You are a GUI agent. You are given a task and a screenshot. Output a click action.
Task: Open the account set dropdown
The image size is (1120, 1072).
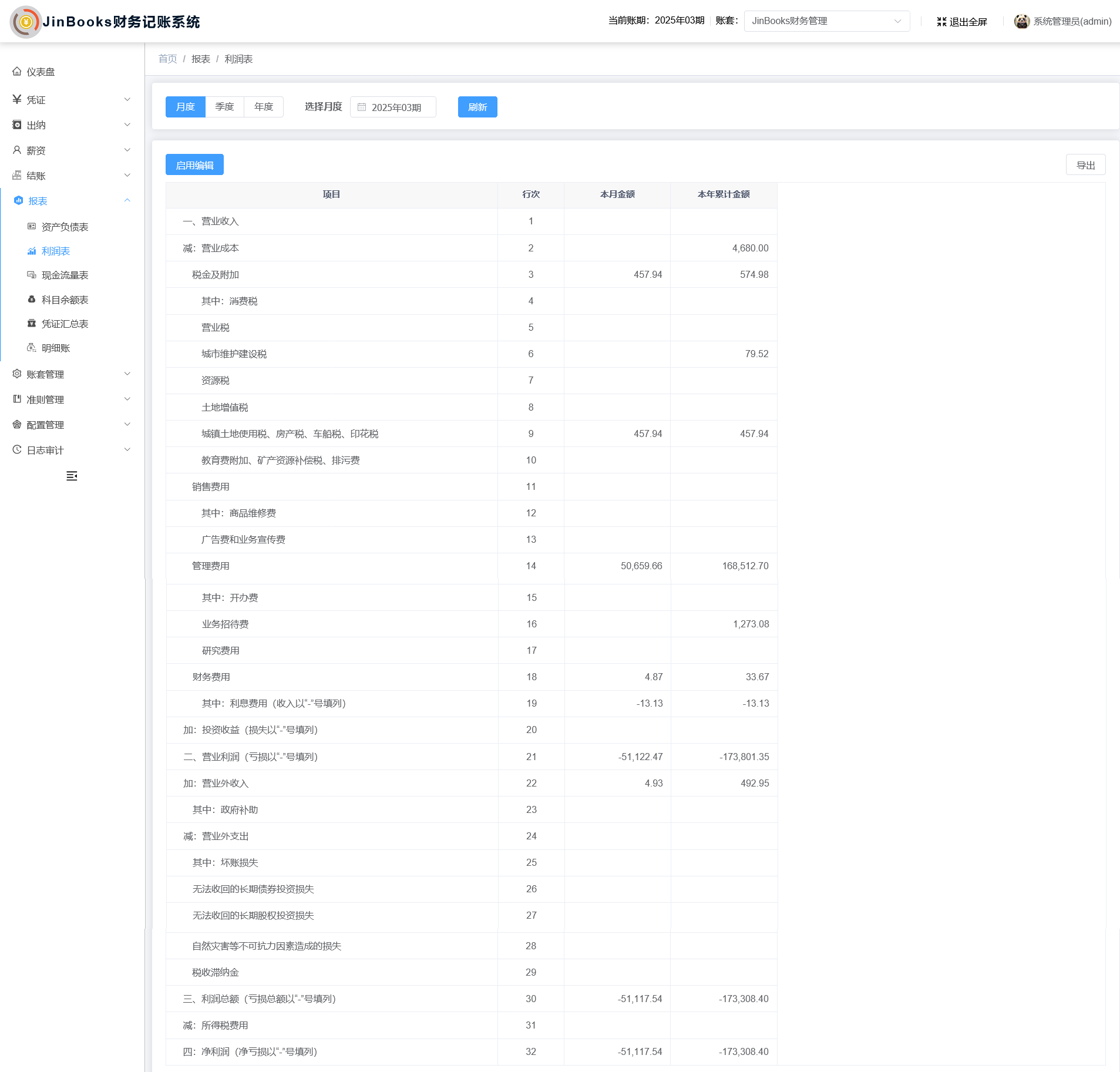tap(826, 21)
